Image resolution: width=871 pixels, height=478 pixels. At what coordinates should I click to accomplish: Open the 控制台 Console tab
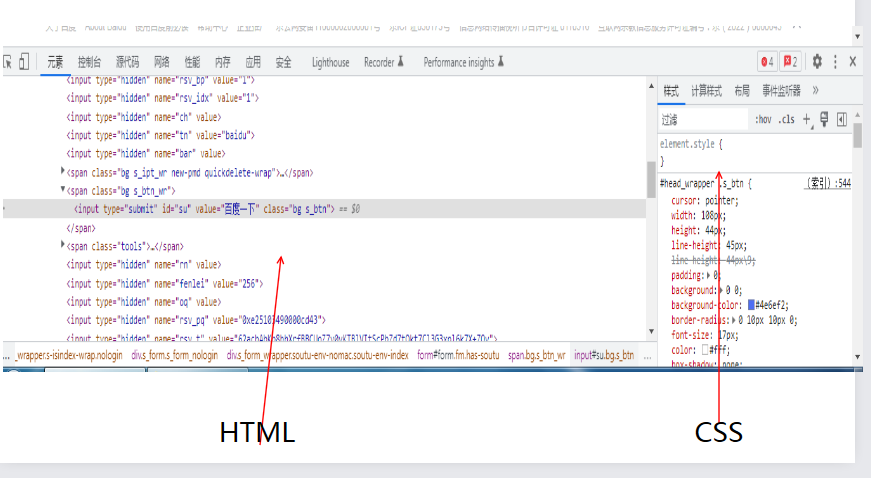(89, 62)
